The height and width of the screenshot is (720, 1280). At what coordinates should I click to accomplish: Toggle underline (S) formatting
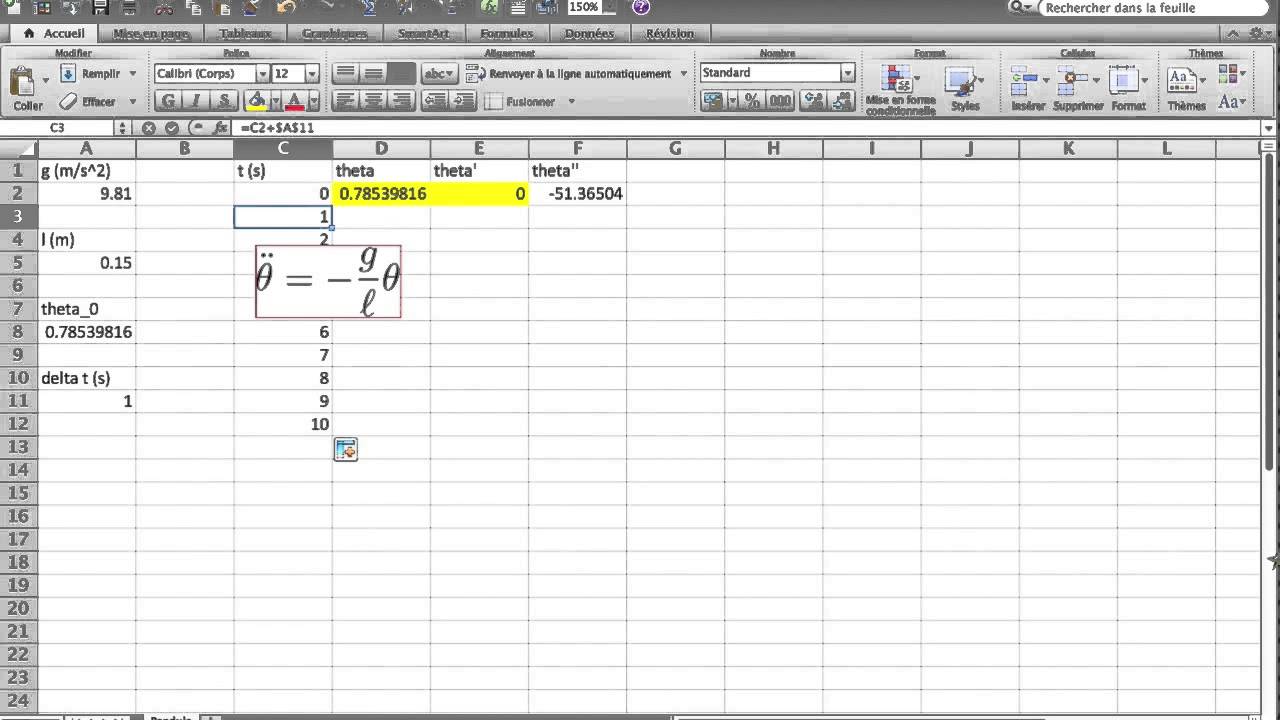coord(224,101)
